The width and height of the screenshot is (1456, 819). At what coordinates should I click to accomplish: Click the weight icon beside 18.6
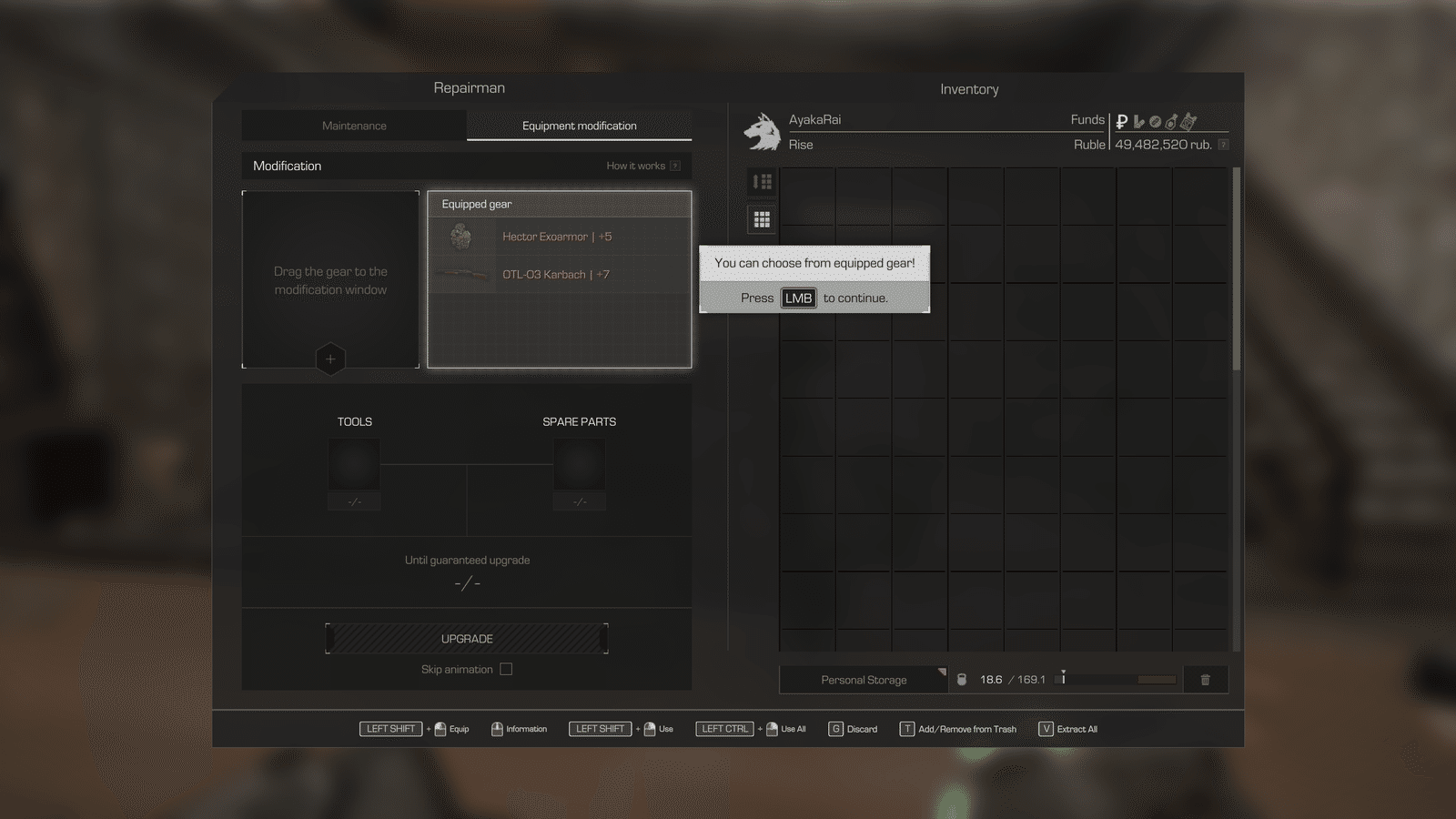[962, 680]
